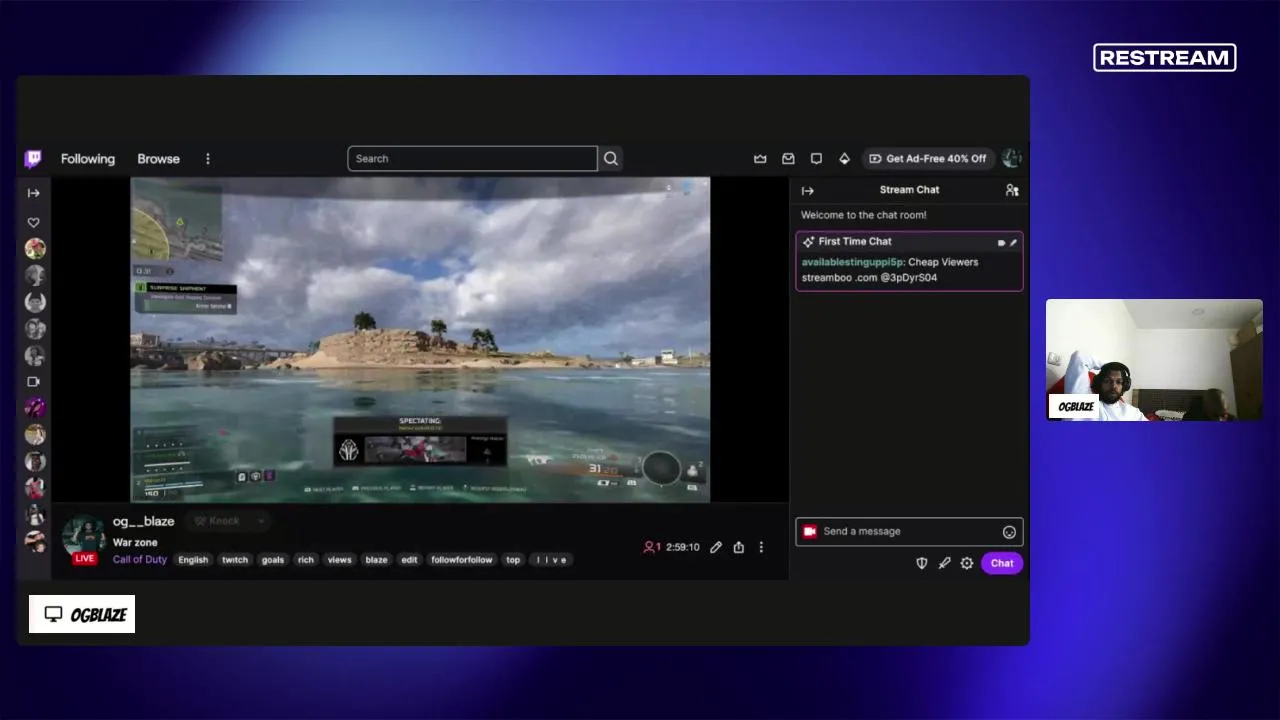This screenshot has height=720, width=1280.
Task: Open the chat community users list icon
Action: [x=1012, y=190]
